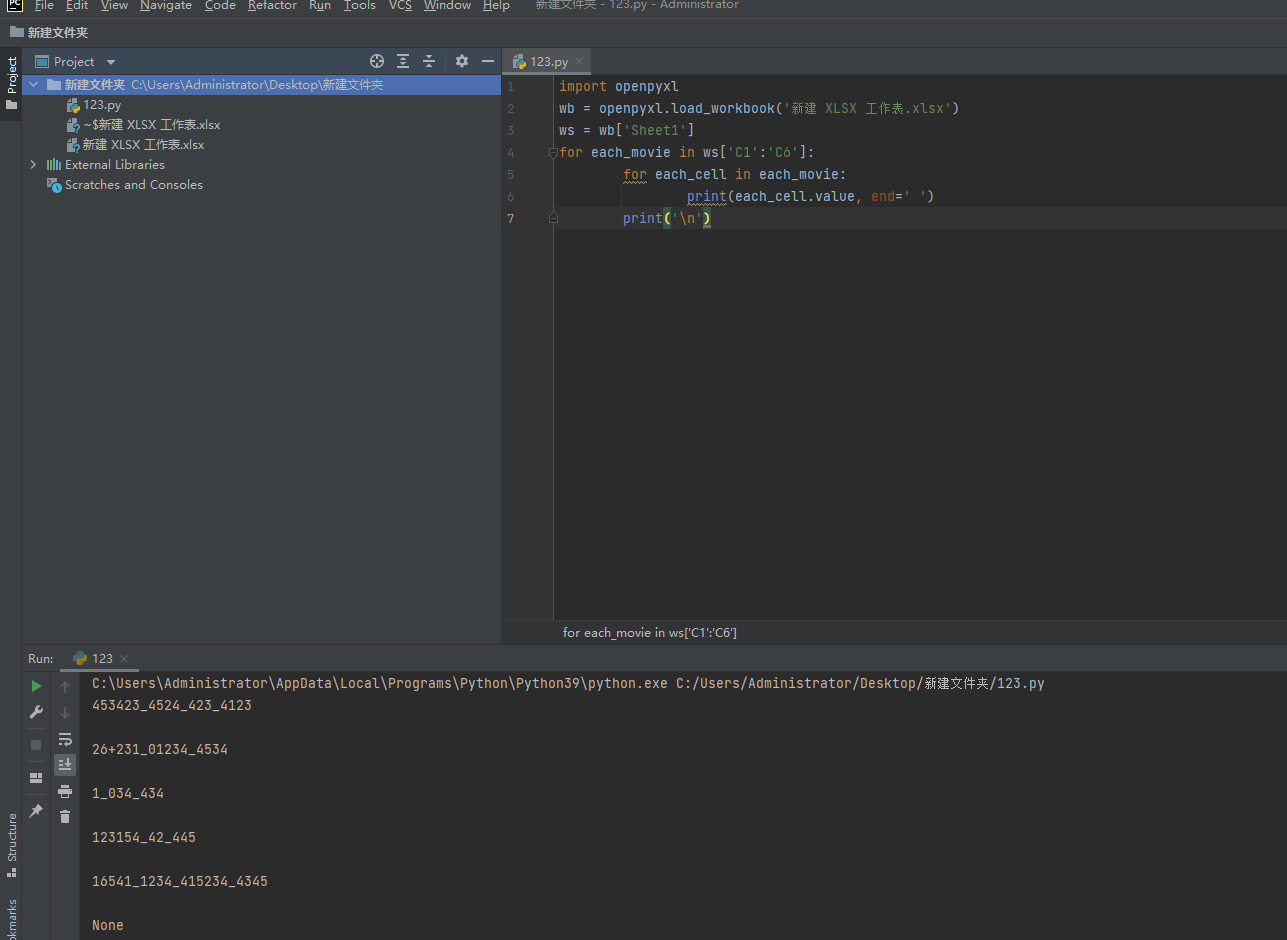Image resolution: width=1287 pixels, height=940 pixels.
Task: Clear console output with trash icon
Action: tap(65, 817)
